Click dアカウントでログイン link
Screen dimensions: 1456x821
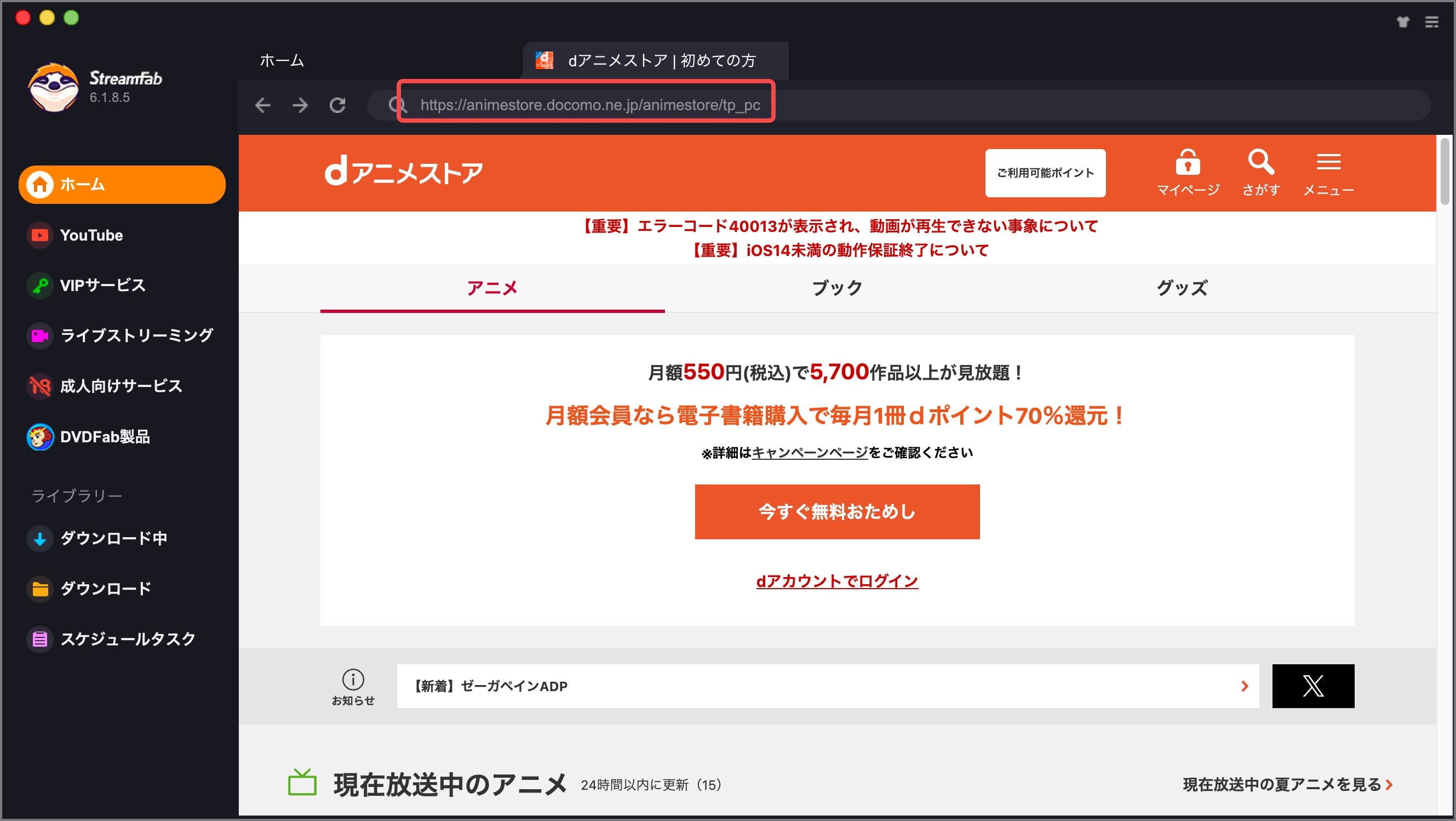(837, 581)
